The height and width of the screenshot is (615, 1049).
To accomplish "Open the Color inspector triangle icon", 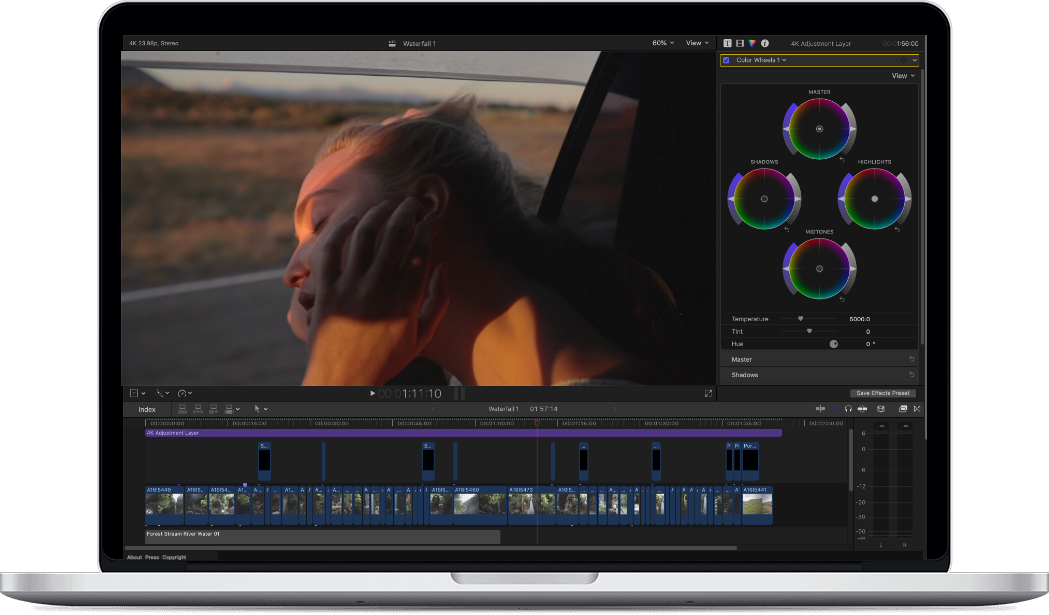I will coord(753,43).
